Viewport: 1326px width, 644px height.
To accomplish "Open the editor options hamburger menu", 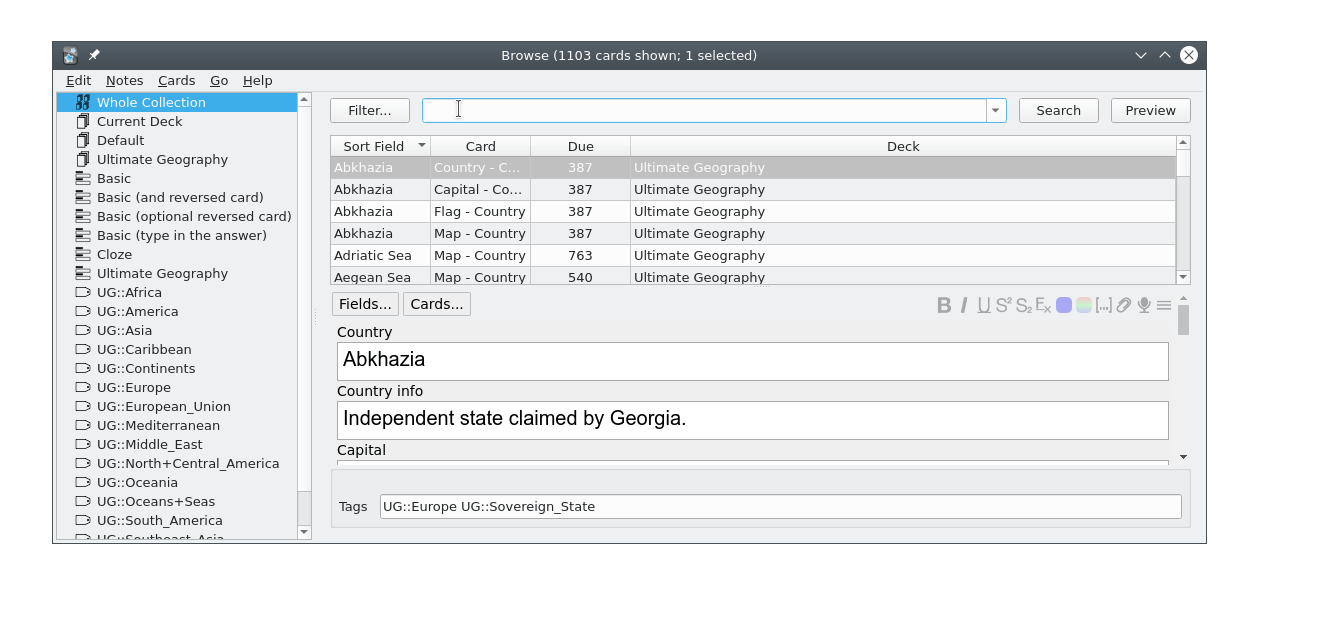I will 1162,306.
